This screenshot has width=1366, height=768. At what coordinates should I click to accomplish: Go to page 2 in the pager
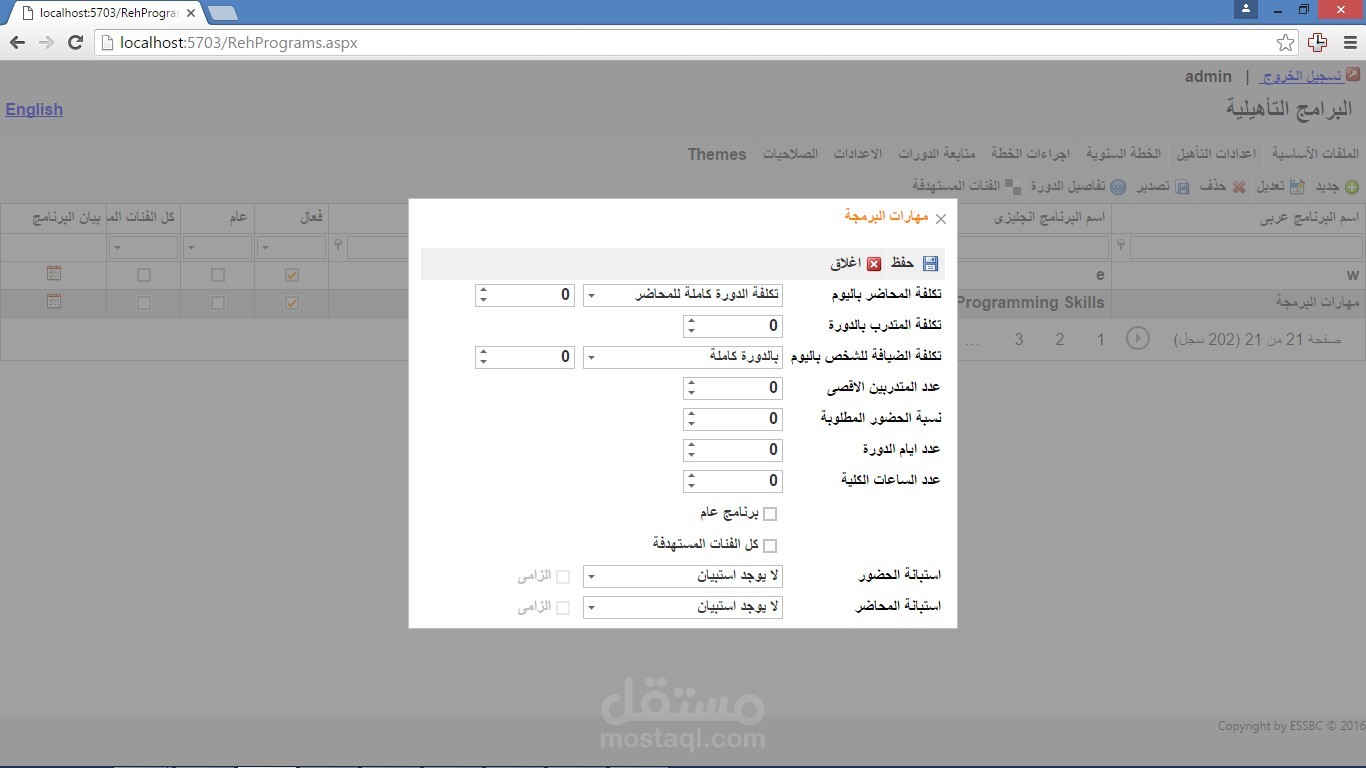[1060, 339]
